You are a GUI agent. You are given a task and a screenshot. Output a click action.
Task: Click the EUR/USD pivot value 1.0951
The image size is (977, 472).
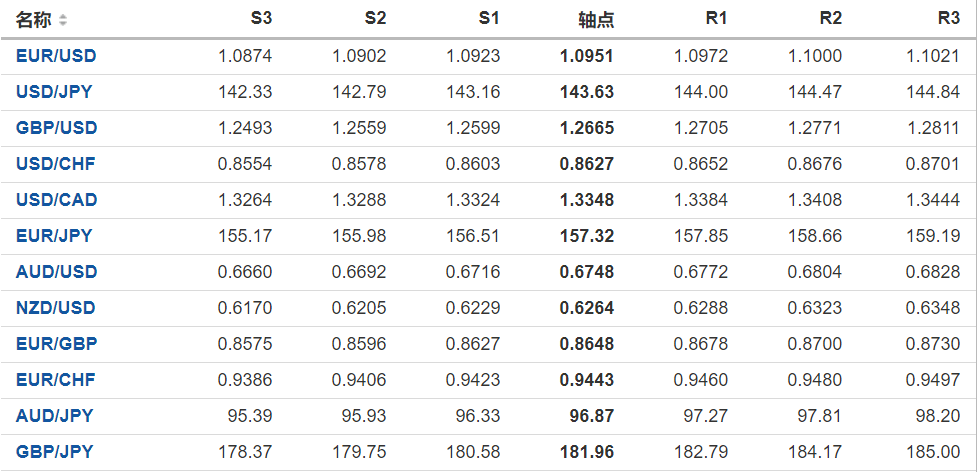click(x=588, y=56)
